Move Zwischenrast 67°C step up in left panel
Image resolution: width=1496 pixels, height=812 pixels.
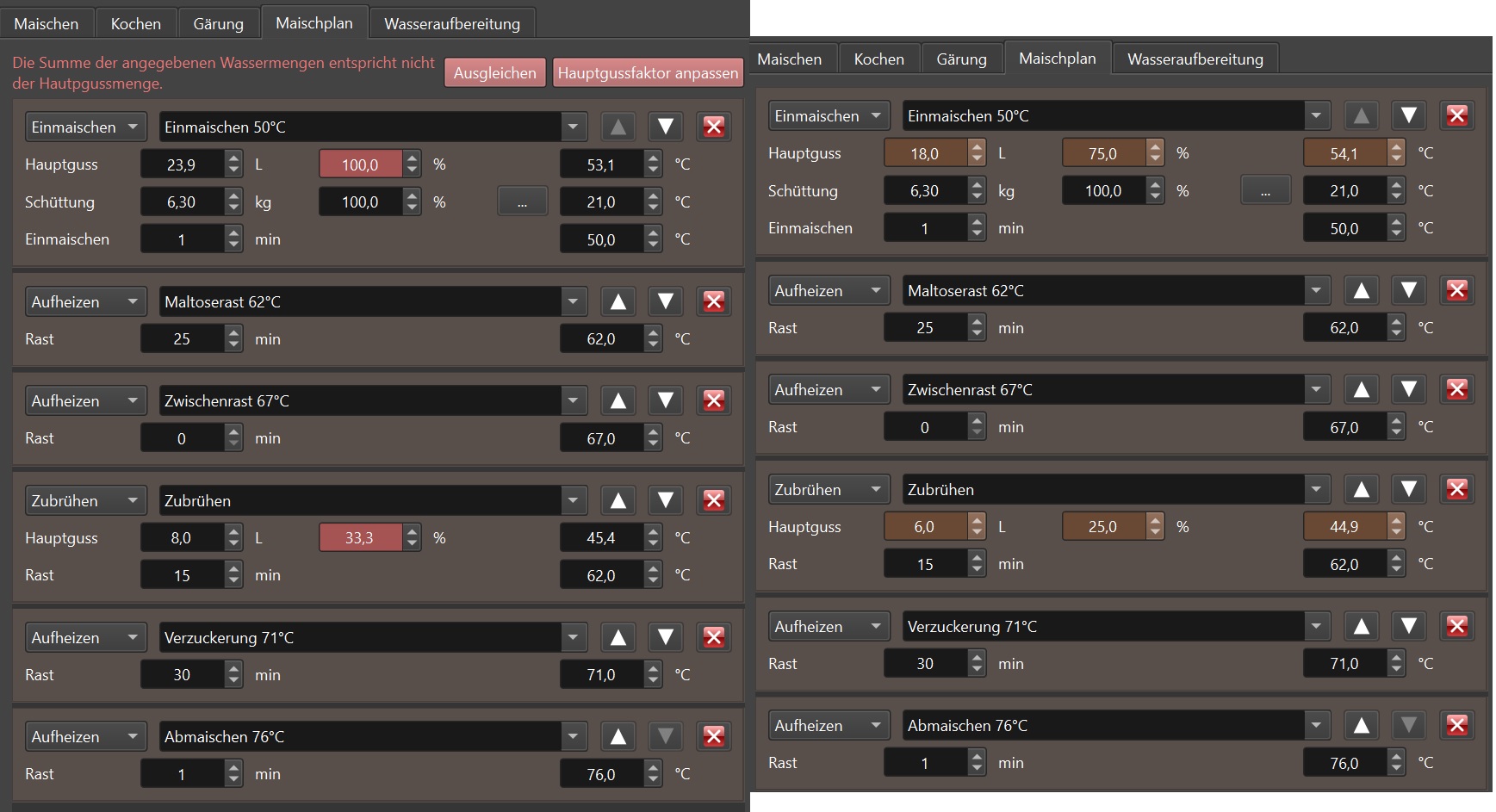[618, 400]
